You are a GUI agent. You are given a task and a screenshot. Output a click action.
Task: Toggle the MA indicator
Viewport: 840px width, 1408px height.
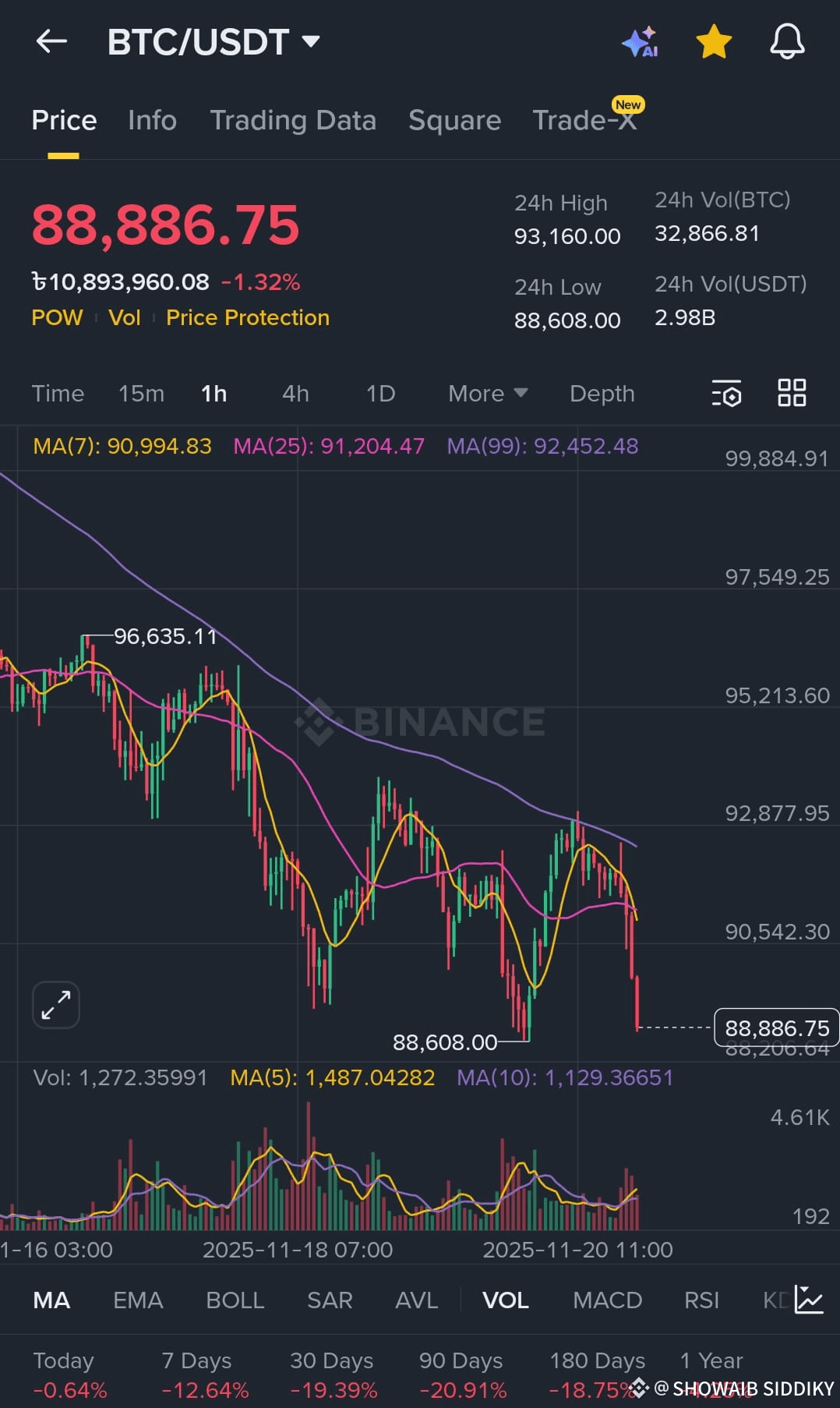(x=51, y=1300)
